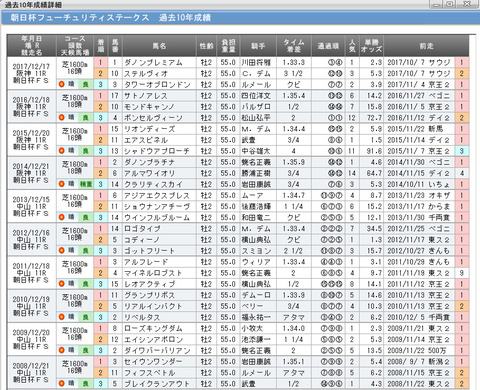The width and height of the screenshot is (480, 390).
Task: Click jockey name 四位洋文
Action: coord(256,96)
